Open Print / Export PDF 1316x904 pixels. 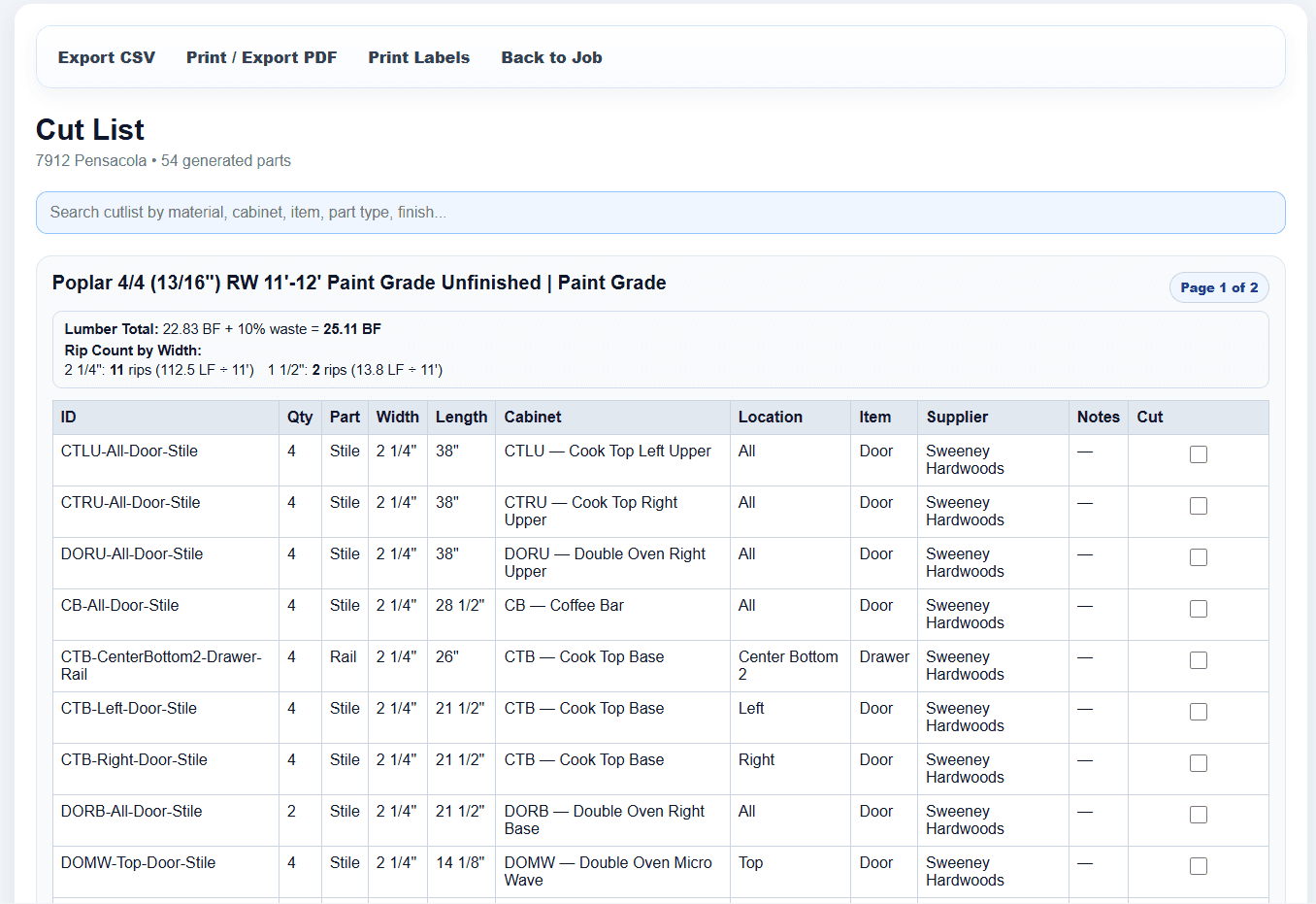coord(262,57)
